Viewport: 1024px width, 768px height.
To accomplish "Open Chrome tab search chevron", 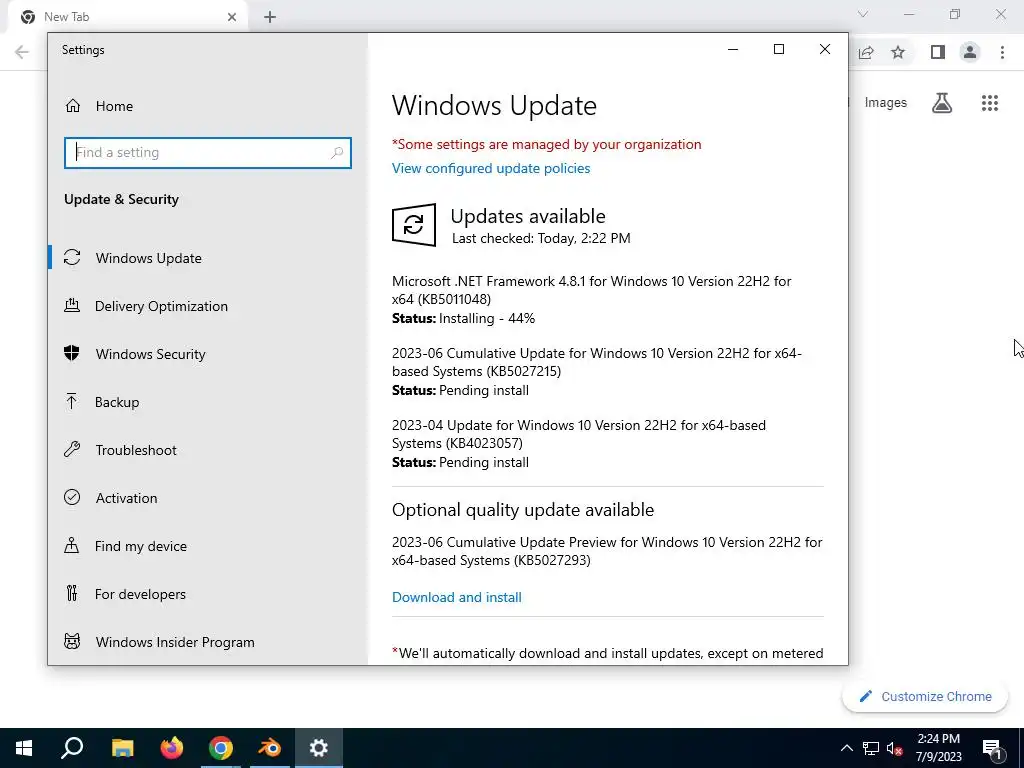I will (863, 14).
